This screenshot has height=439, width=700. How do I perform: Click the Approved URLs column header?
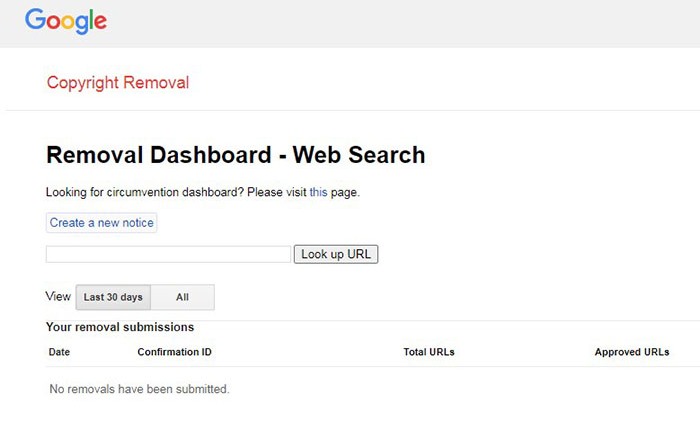632,352
